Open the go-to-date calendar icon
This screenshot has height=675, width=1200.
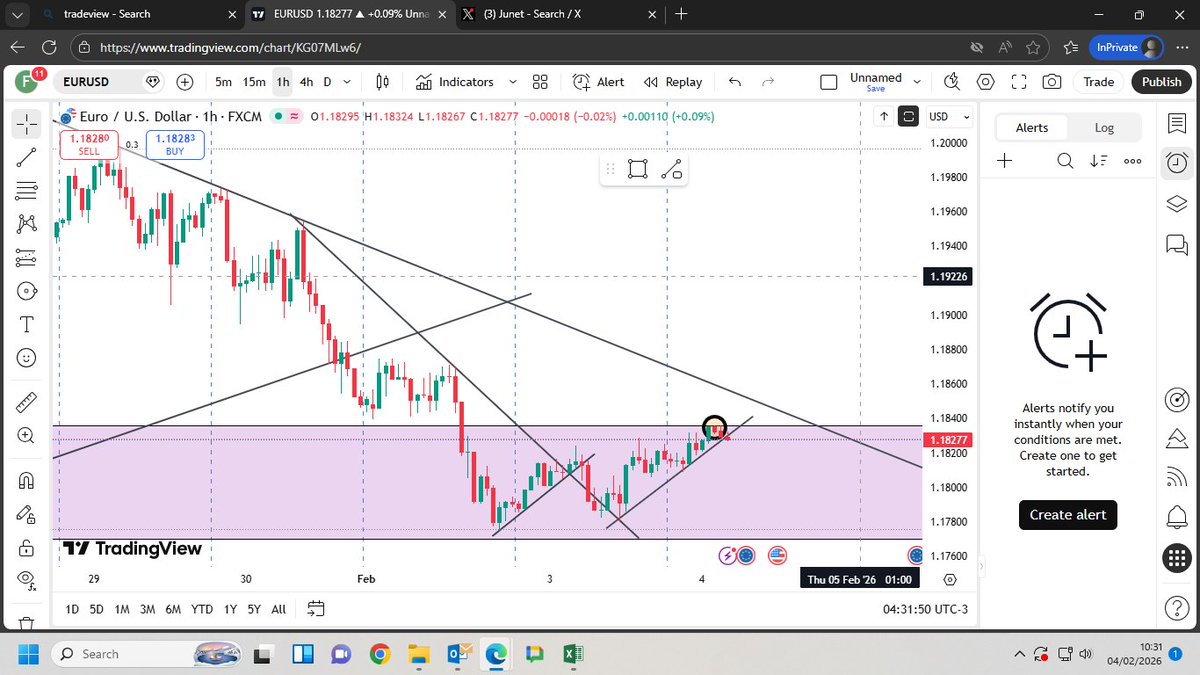[x=316, y=608]
